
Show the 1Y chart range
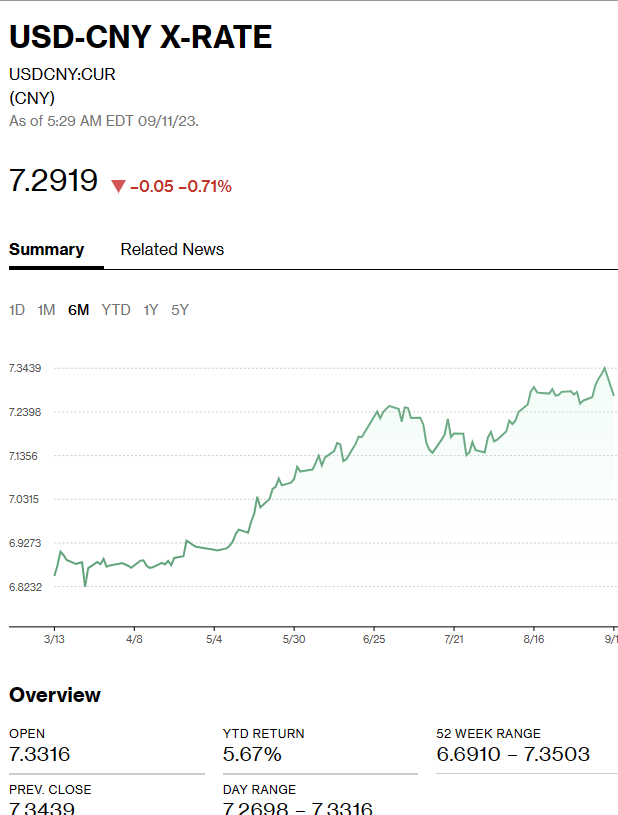(150, 310)
